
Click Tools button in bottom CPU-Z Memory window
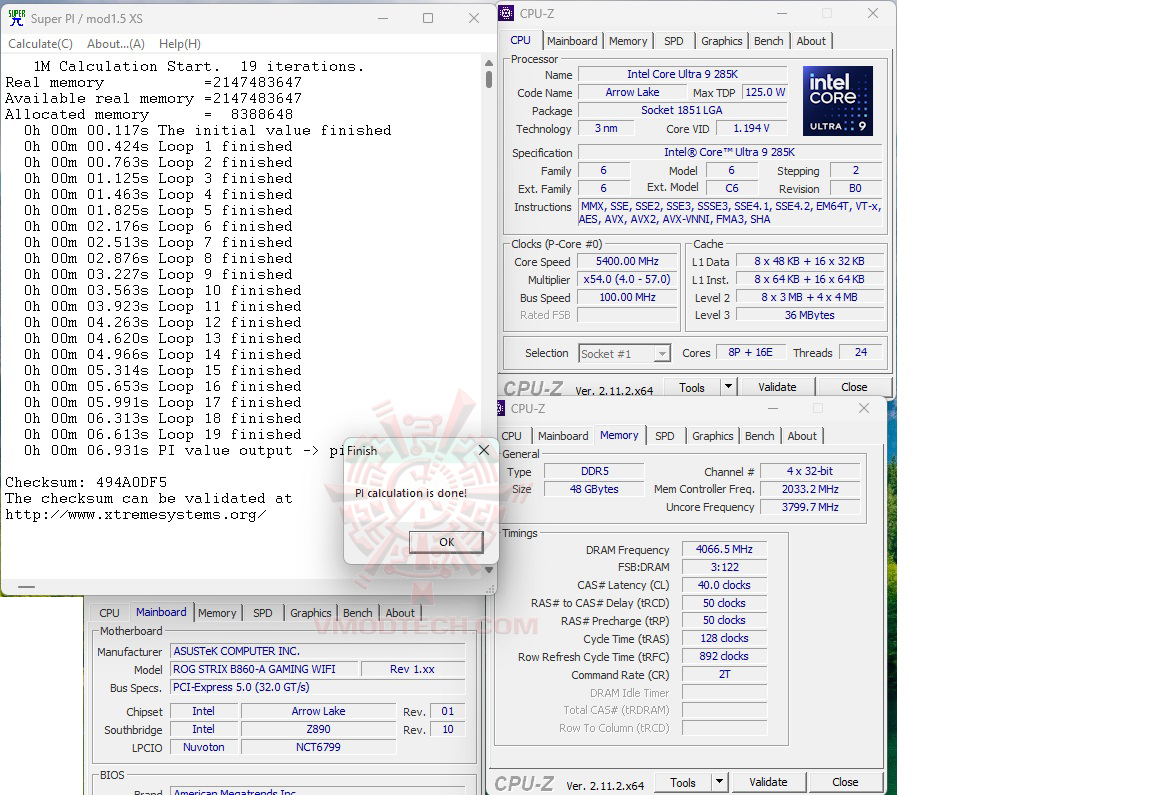[x=683, y=783]
